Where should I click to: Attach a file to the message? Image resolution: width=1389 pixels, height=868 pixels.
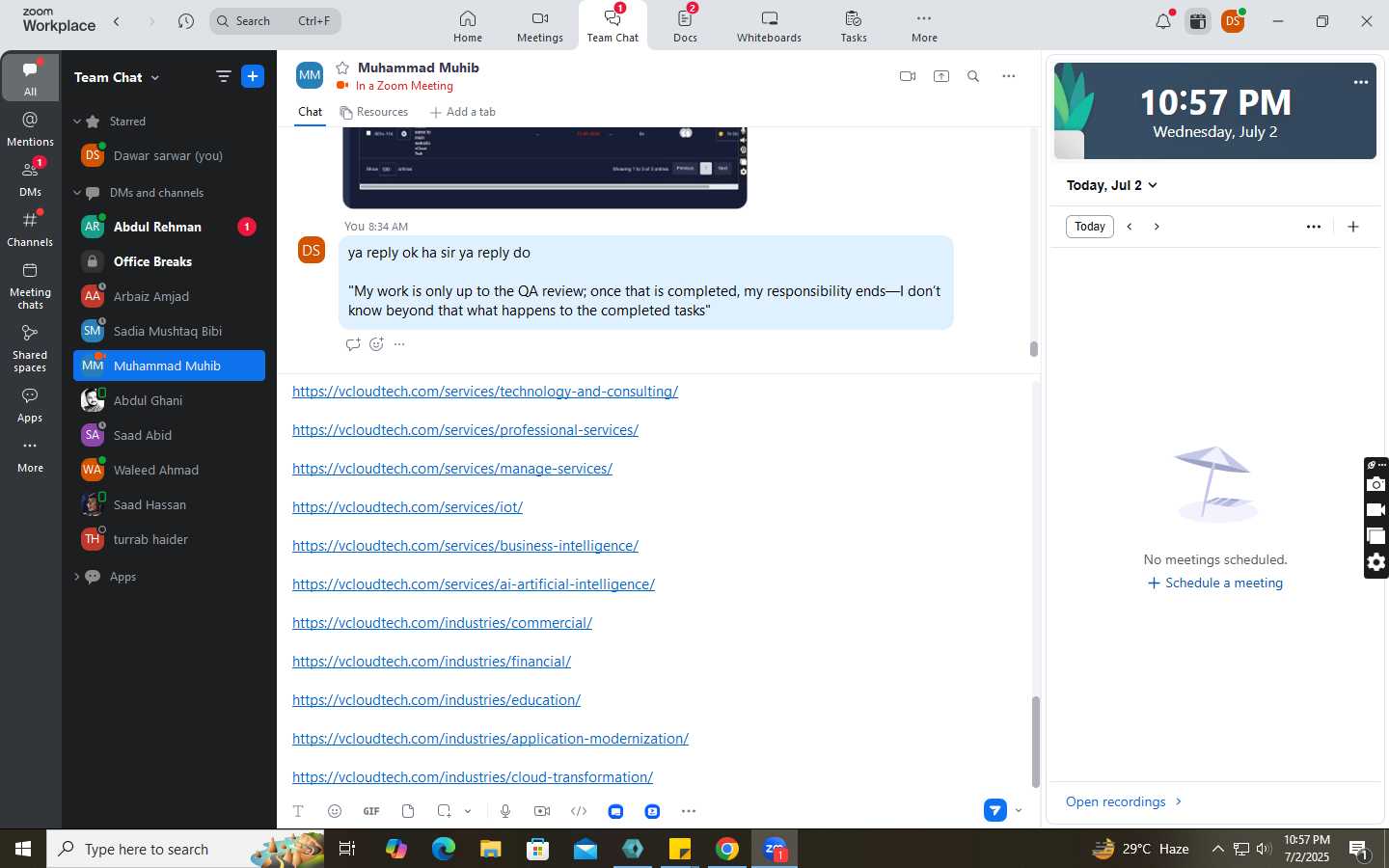(408, 811)
